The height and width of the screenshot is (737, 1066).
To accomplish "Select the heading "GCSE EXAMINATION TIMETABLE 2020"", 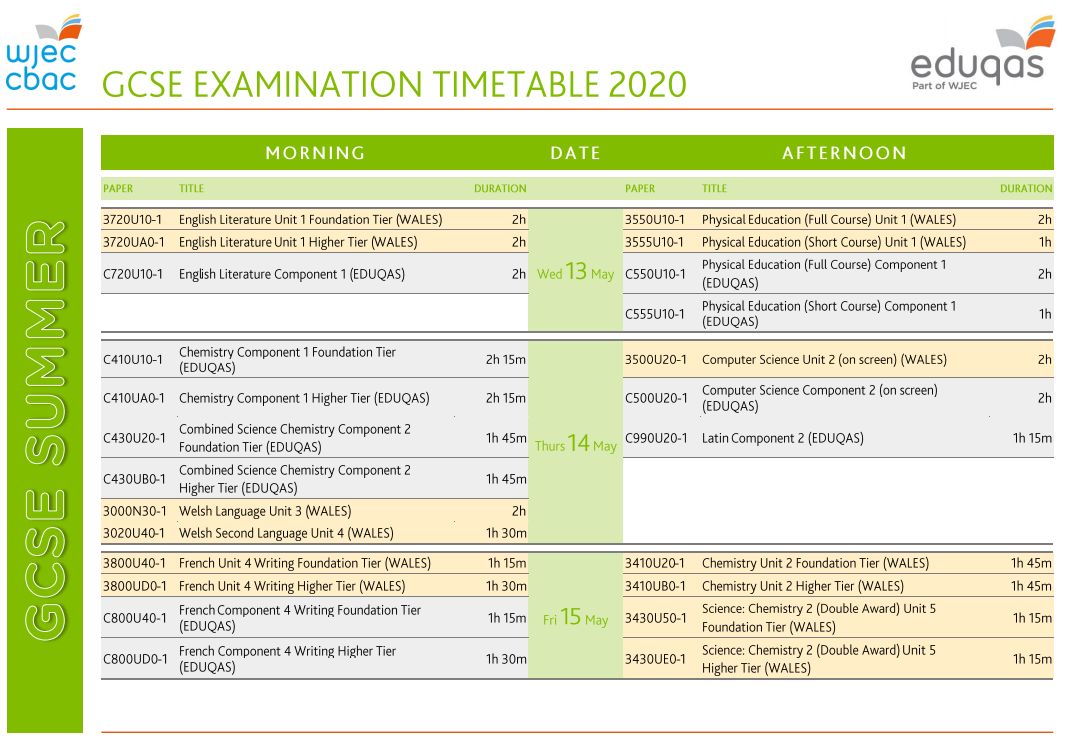I will tap(394, 84).
